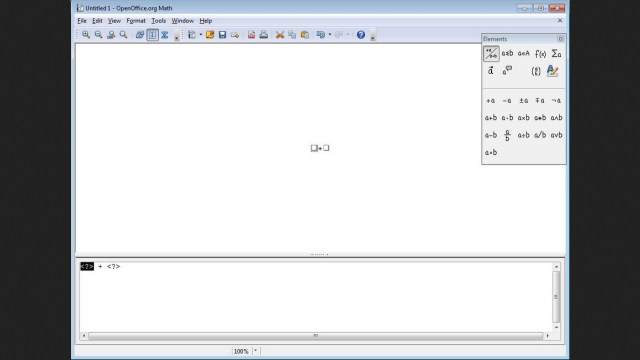Close the Elements panel

[x=560, y=39]
